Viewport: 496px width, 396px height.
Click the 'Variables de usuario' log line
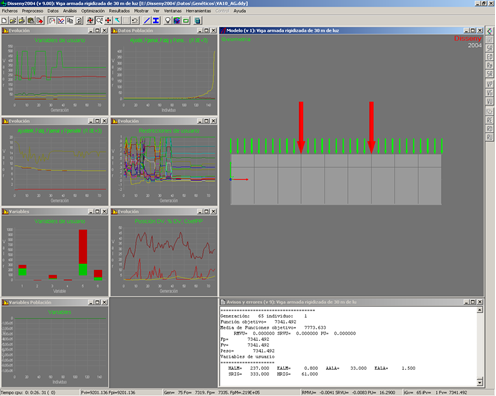click(x=248, y=357)
